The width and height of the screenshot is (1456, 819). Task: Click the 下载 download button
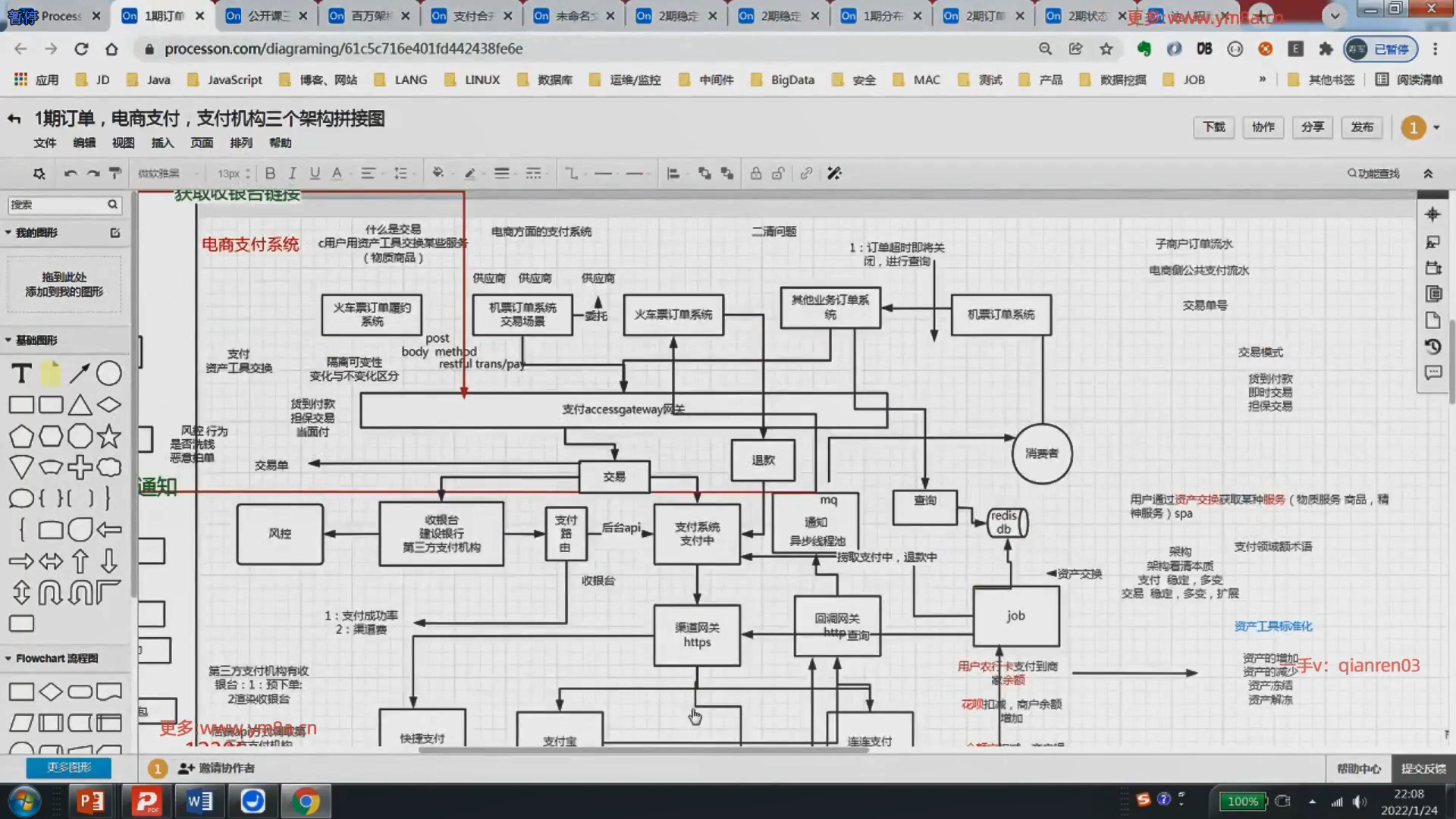click(1213, 127)
